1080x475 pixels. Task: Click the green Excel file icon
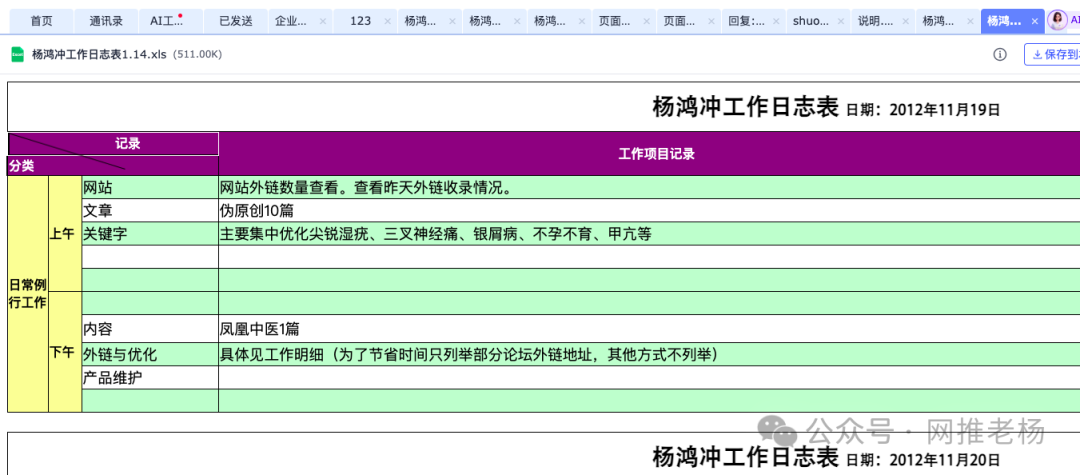(17, 54)
